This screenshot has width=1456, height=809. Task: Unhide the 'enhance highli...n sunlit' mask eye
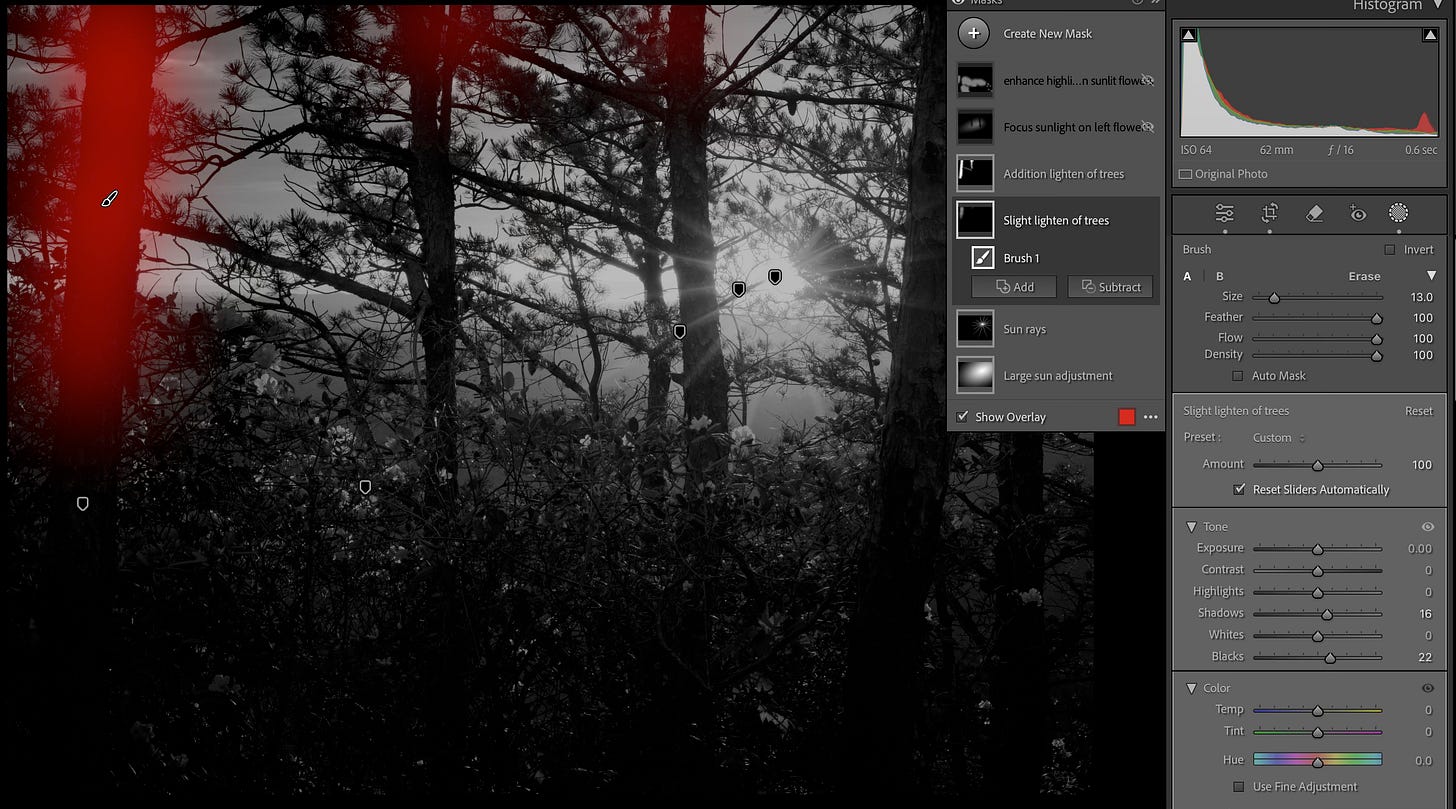[1148, 80]
